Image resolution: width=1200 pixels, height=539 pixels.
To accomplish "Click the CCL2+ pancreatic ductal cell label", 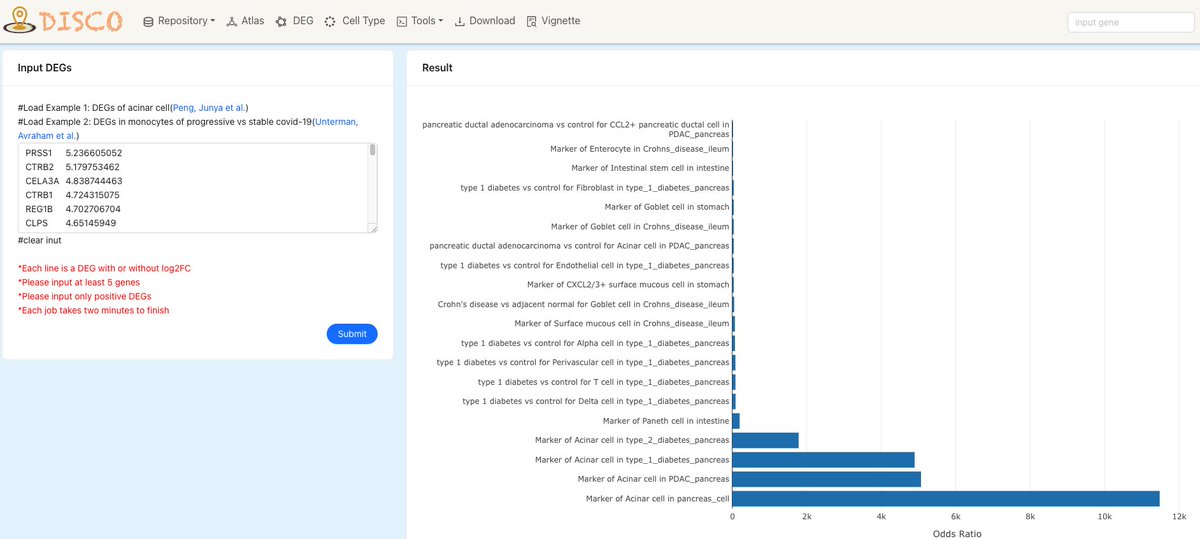I will click(x=576, y=129).
